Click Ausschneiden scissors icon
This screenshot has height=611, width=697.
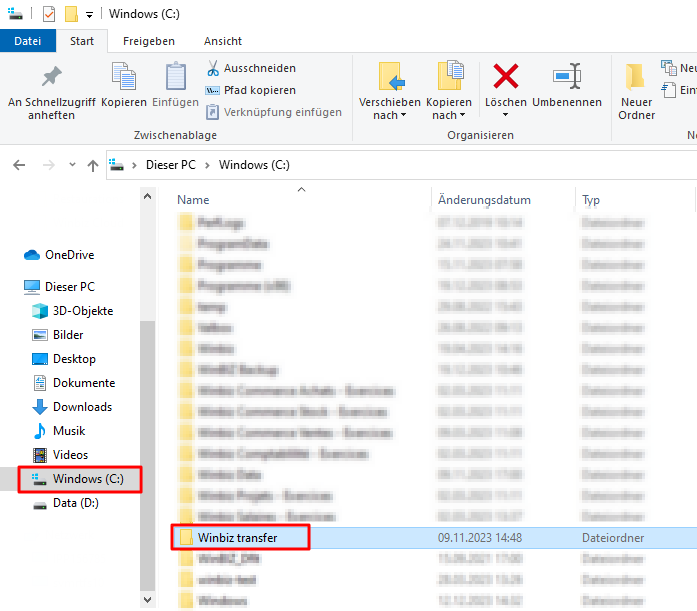point(214,68)
